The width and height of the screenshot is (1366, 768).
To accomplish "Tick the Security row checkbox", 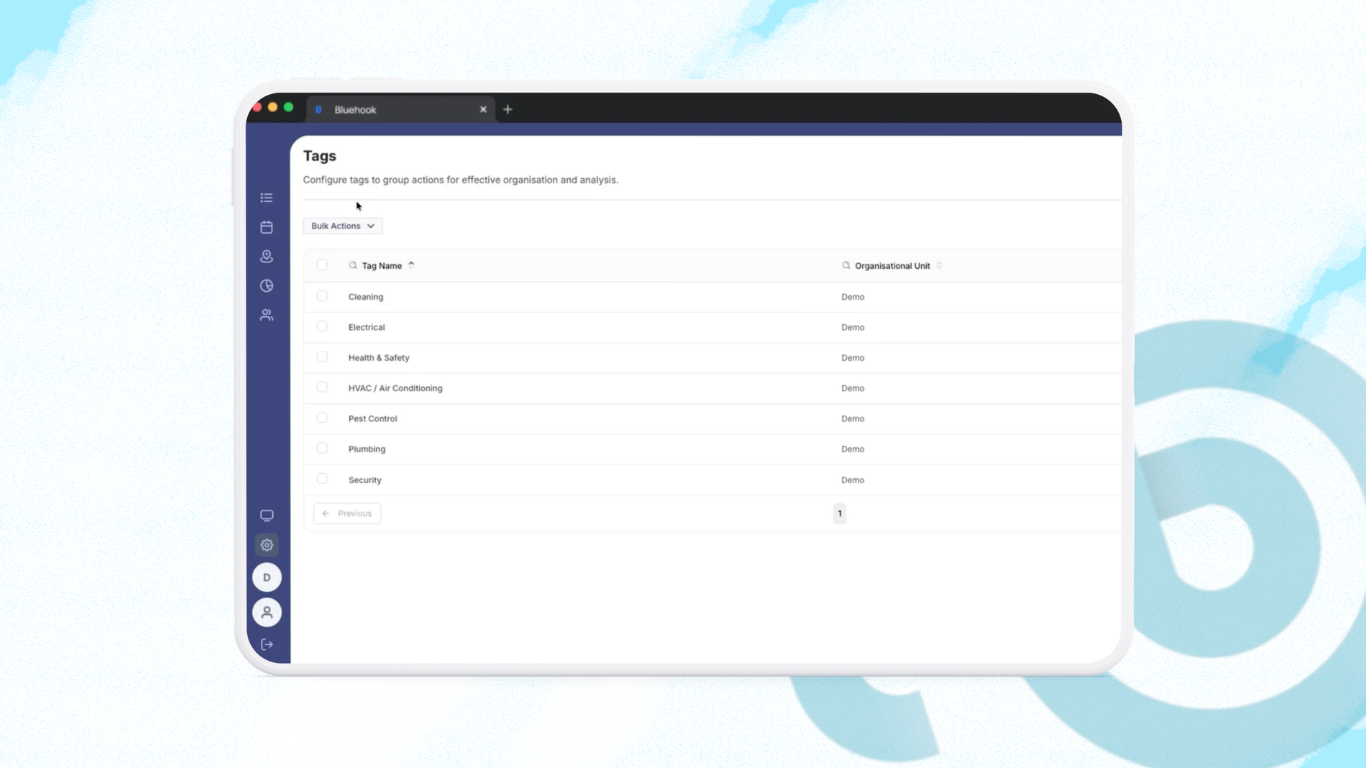I will point(322,479).
